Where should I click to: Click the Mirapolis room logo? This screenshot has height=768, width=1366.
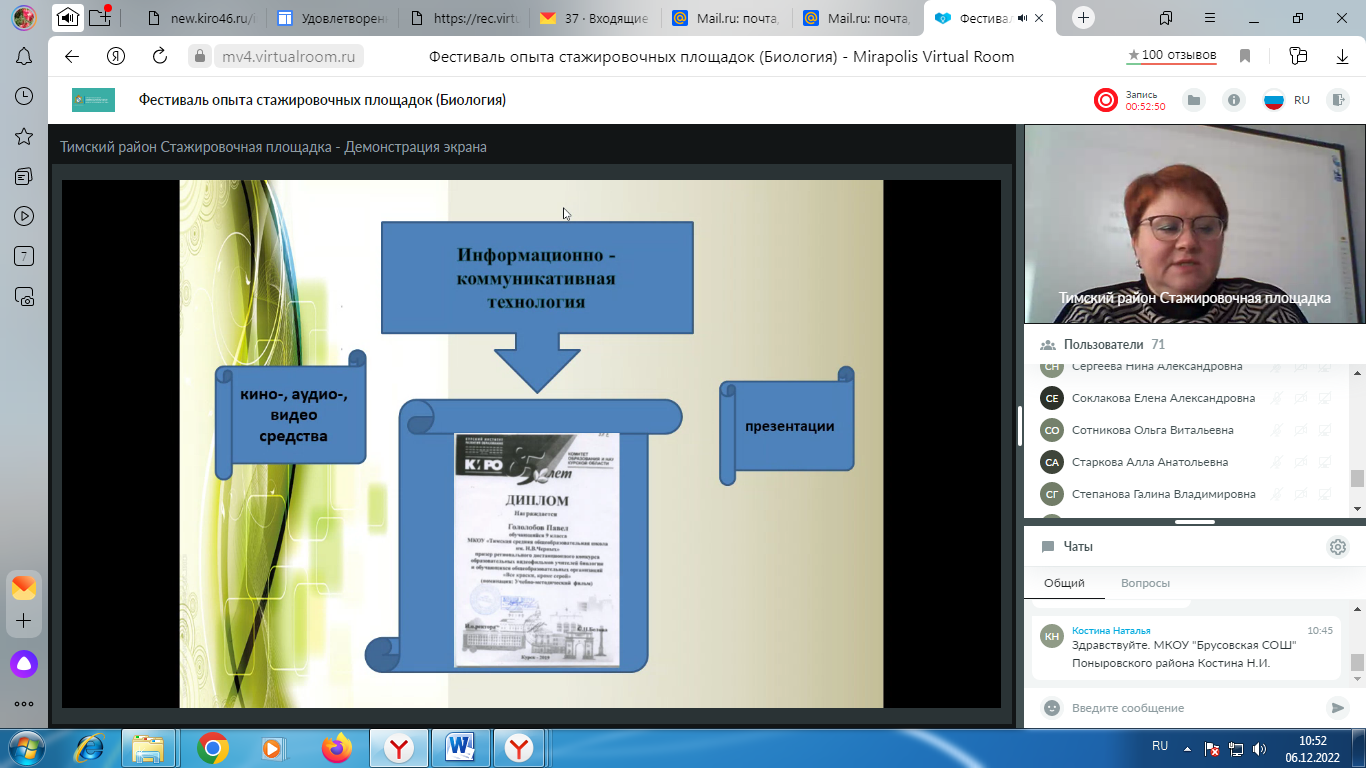point(93,100)
